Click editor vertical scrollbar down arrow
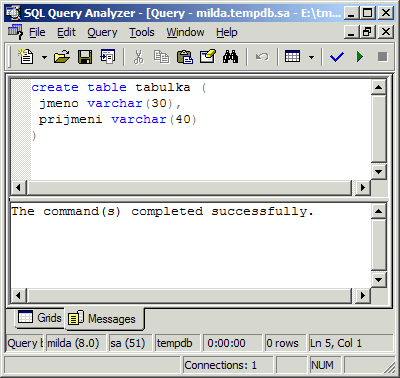This screenshot has height=378, width=400. [x=378, y=172]
